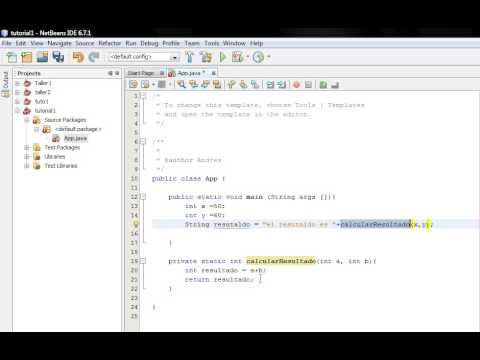
Task: Click the New File toolbar icon
Action: point(12,57)
